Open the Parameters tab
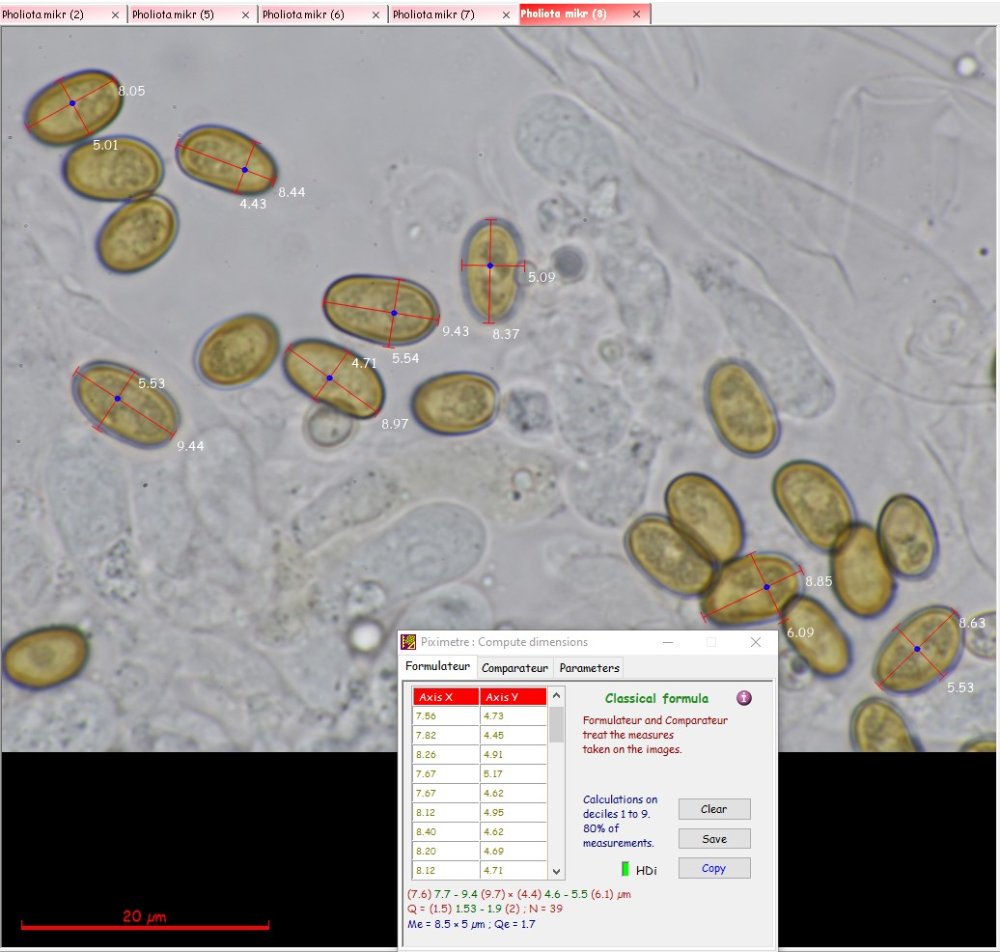This screenshot has width=1000, height=952. click(x=589, y=668)
